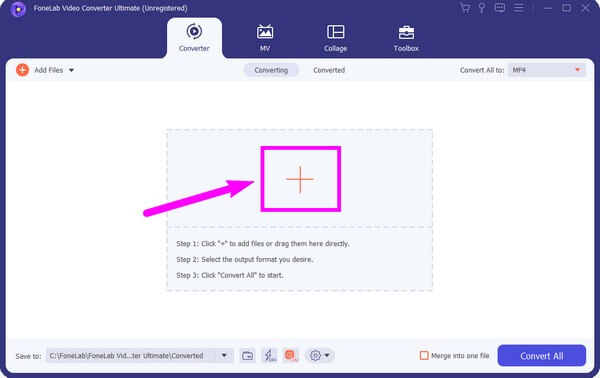Viewport: 600px width, 378px height.
Task: Click the Step 3 Convert All text
Action: coord(230,275)
